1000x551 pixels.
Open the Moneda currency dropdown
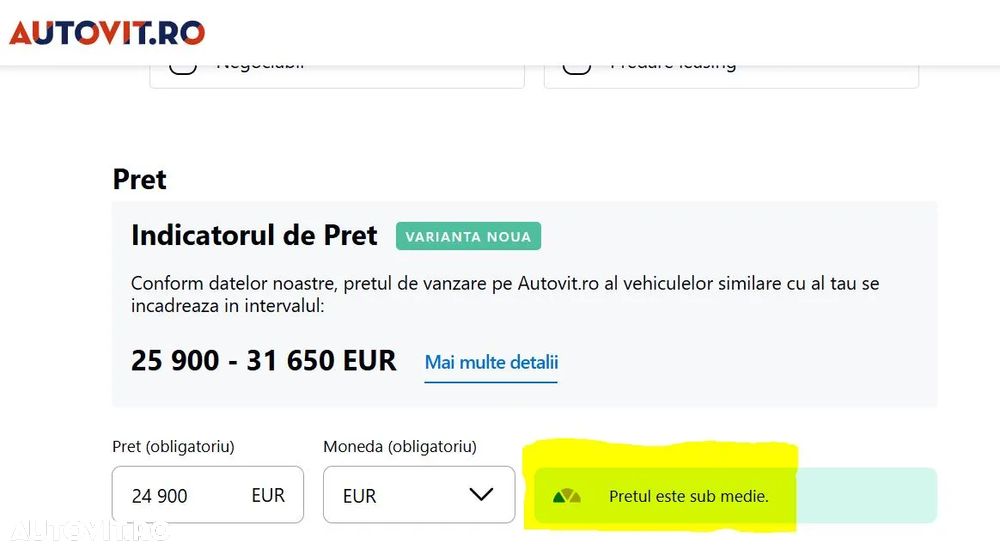coord(418,495)
